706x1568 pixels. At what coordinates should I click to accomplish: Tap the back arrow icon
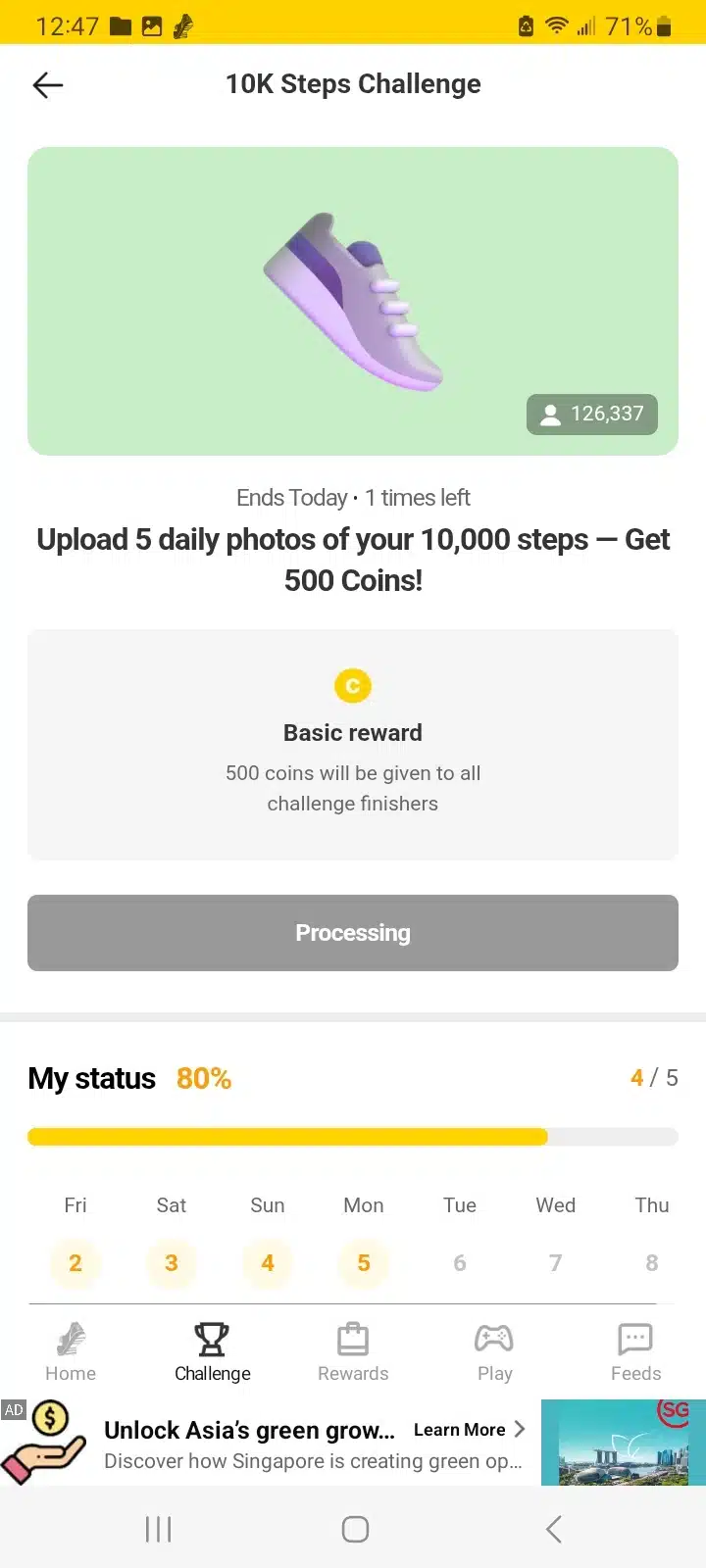[48, 85]
